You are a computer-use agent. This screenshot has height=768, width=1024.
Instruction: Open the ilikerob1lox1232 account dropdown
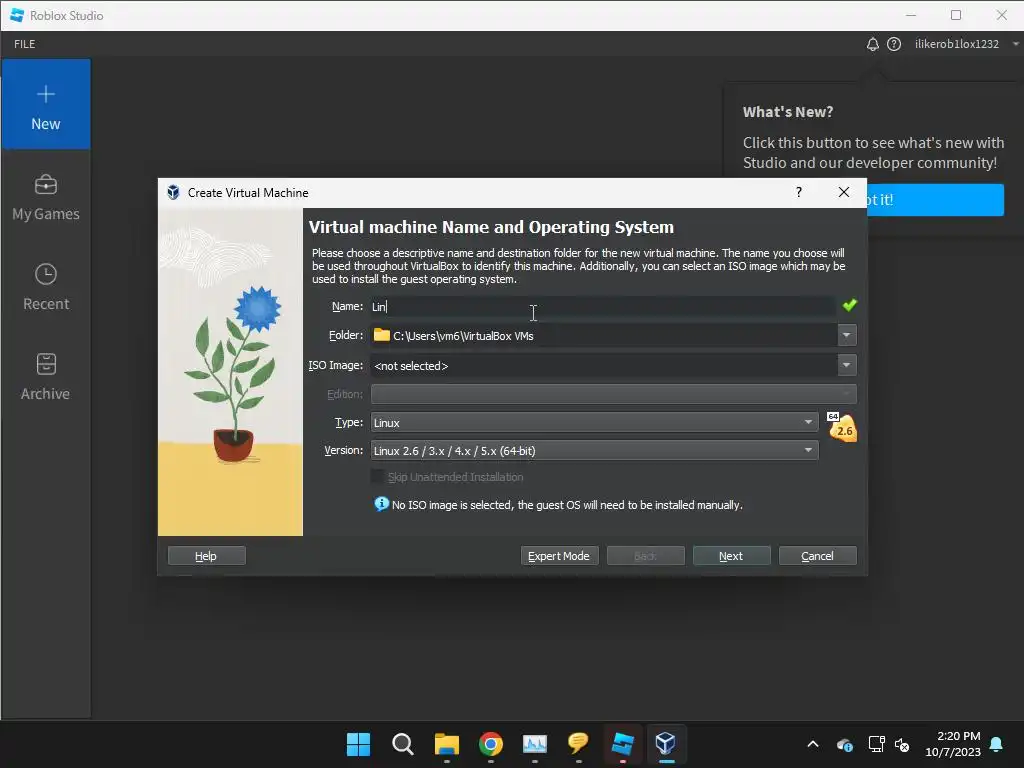point(966,44)
